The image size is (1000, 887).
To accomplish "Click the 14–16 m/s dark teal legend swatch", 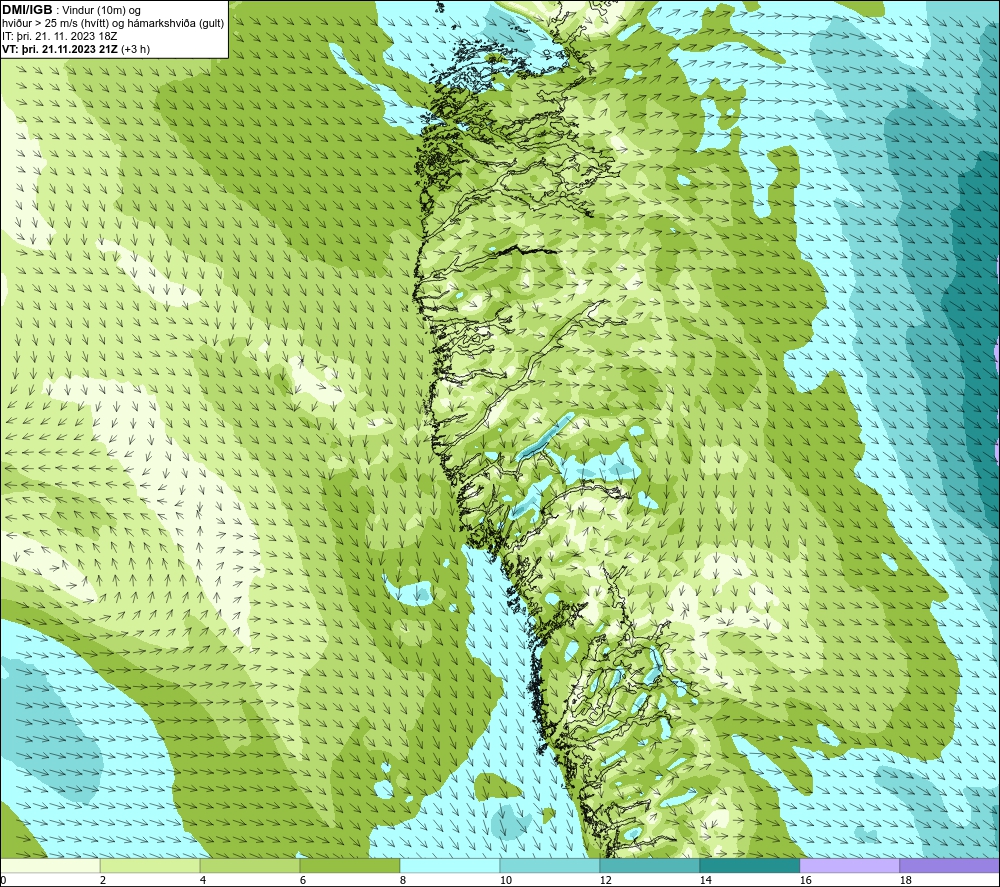I will coord(750,865).
